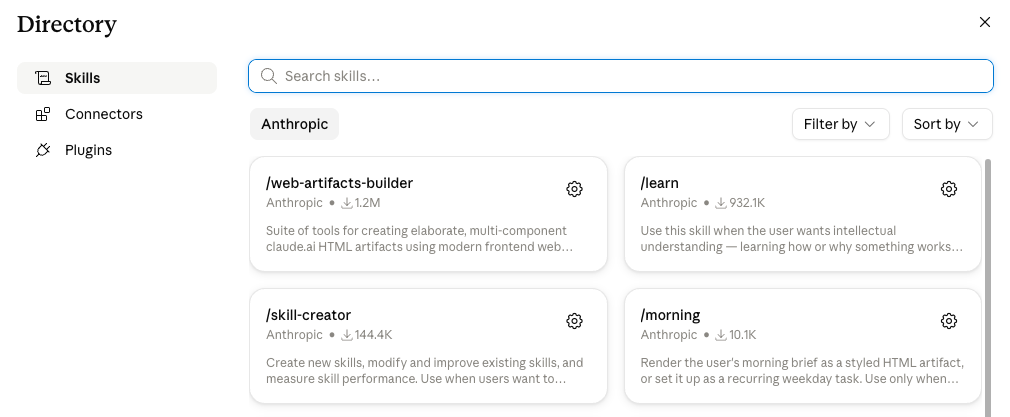Open the Filter by dropdown
The height and width of the screenshot is (417, 1010).
coord(841,124)
